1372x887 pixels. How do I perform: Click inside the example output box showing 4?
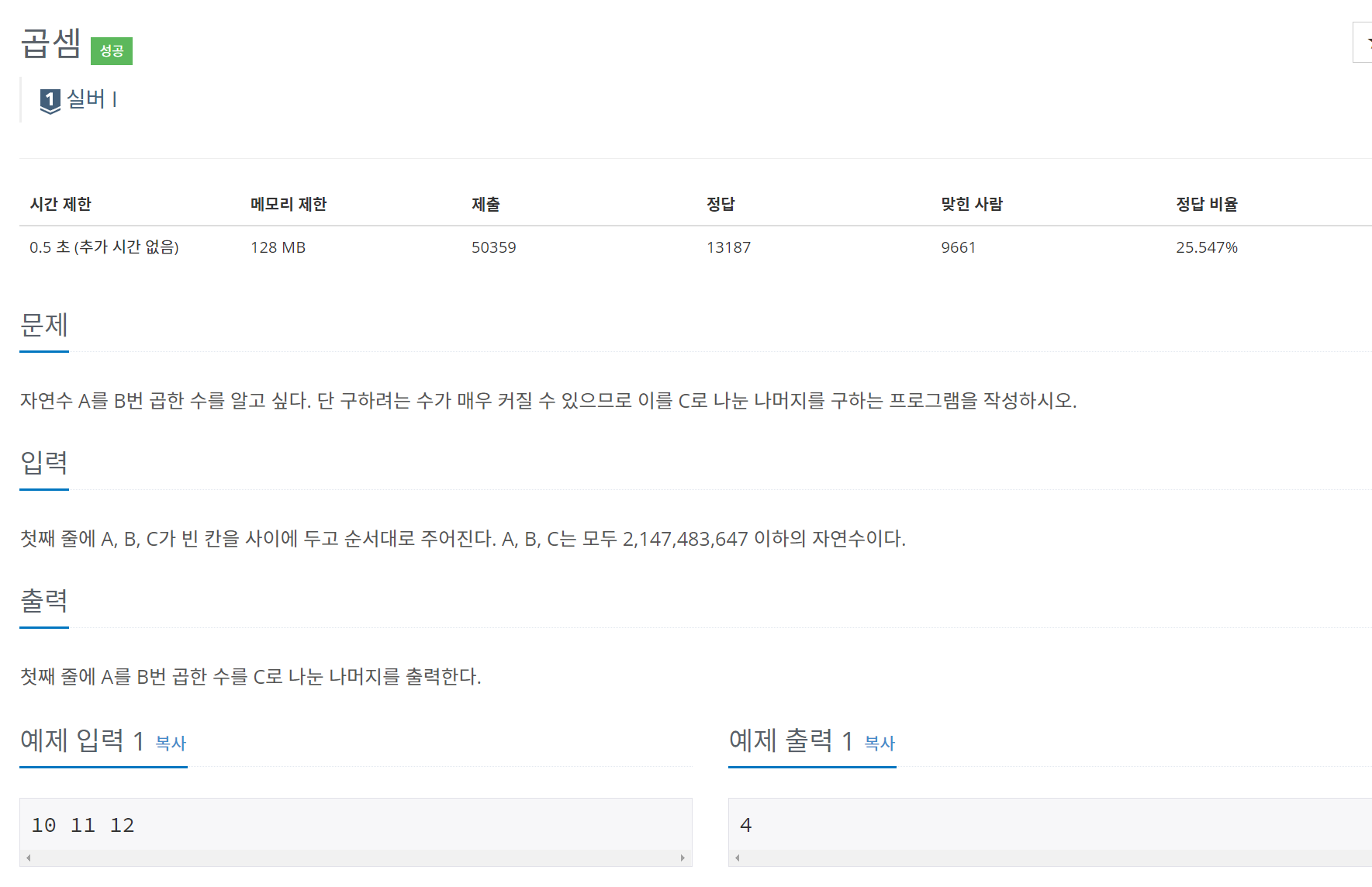click(x=1050, y=825)
